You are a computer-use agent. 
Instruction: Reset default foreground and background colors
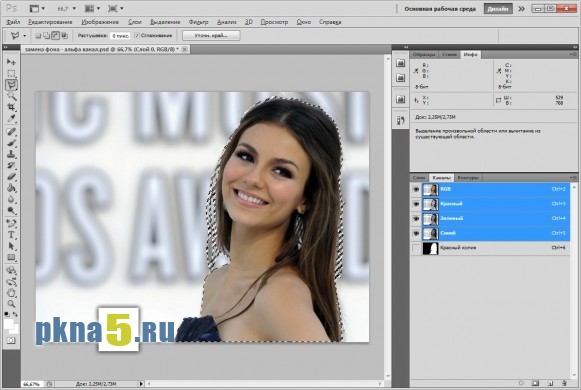[x=7, y=314]
